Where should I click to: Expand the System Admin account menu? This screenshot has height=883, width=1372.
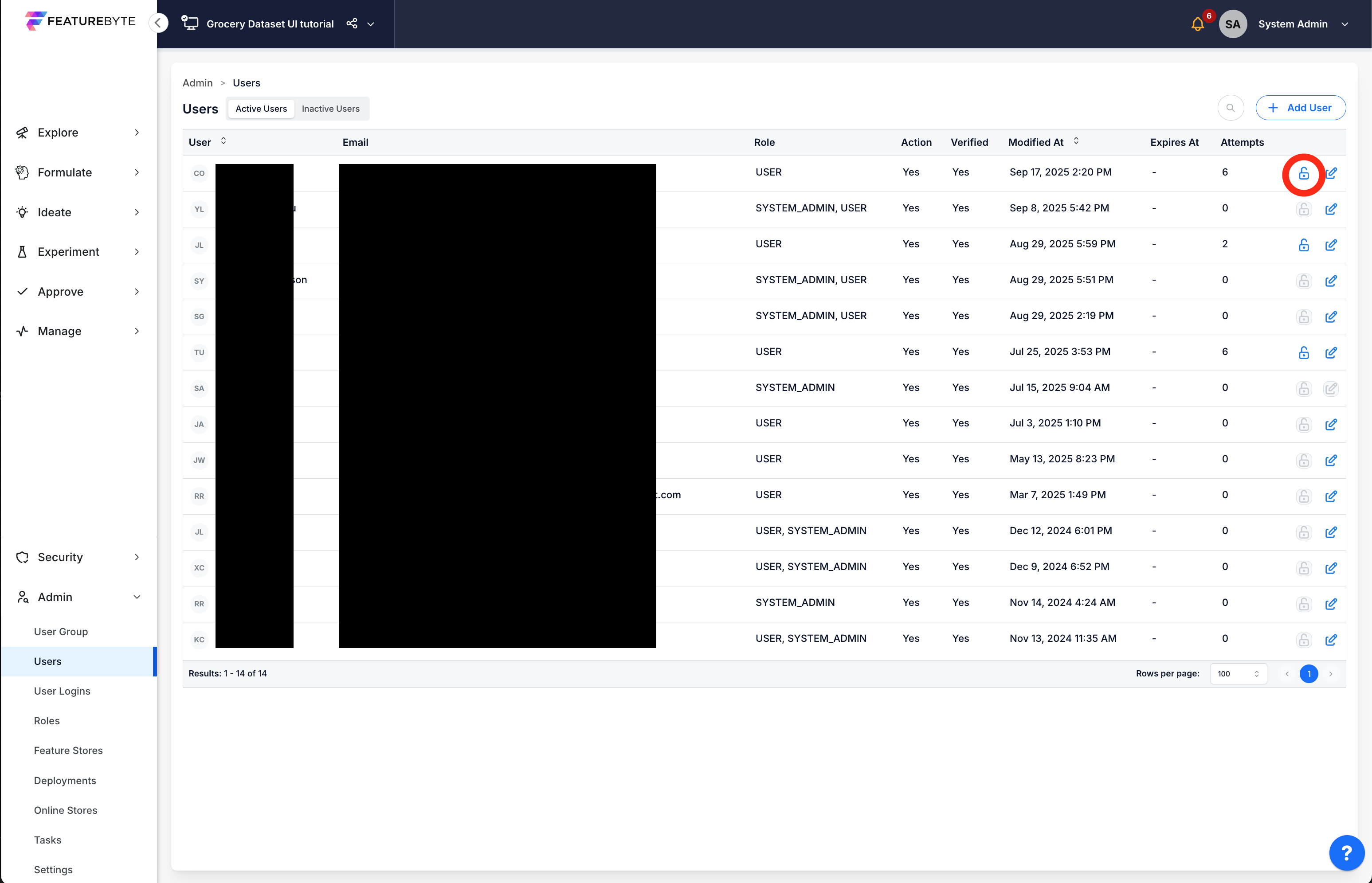tap(1345, 24)
